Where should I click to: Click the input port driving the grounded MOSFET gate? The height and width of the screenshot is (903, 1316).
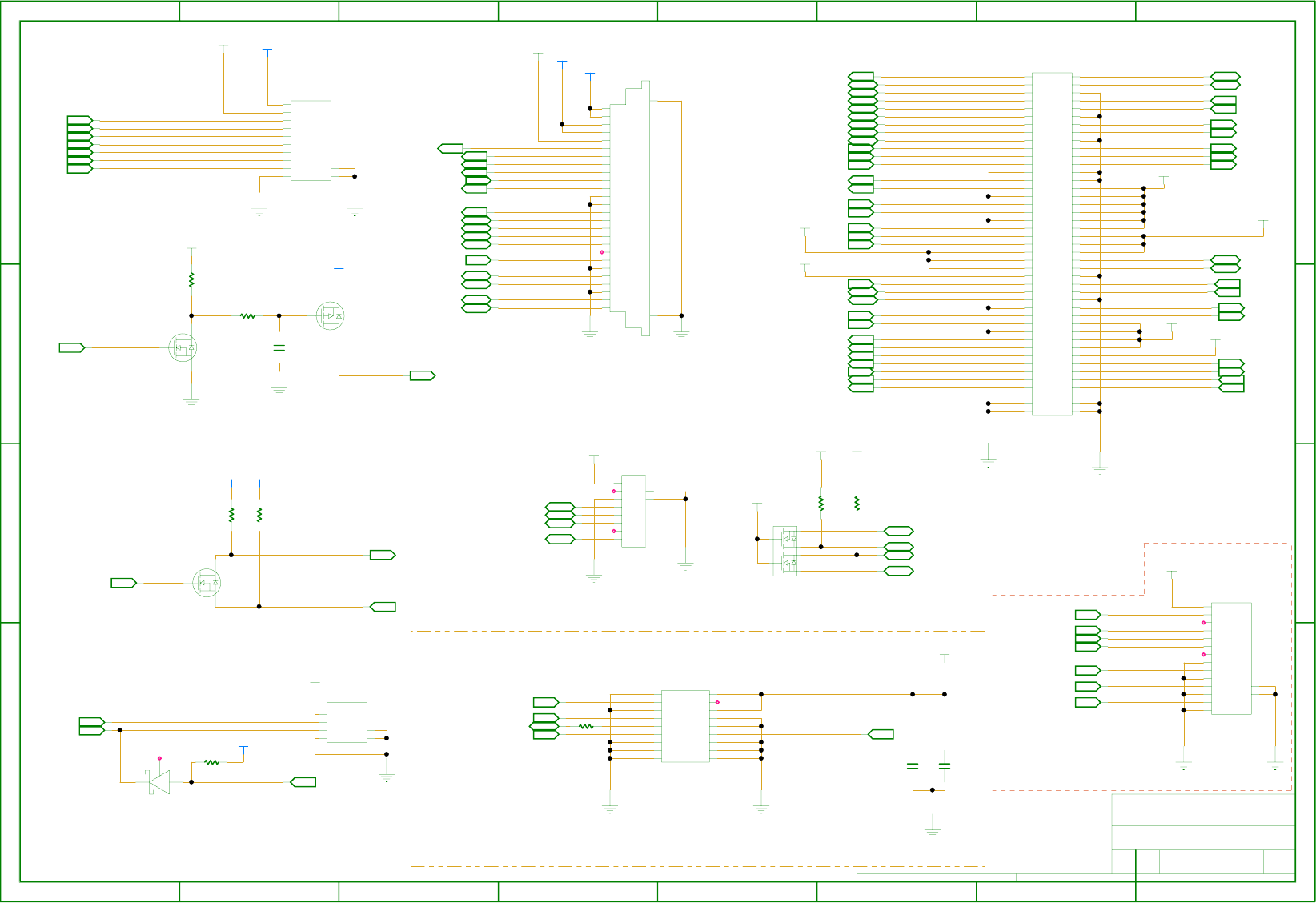[72, 348]
